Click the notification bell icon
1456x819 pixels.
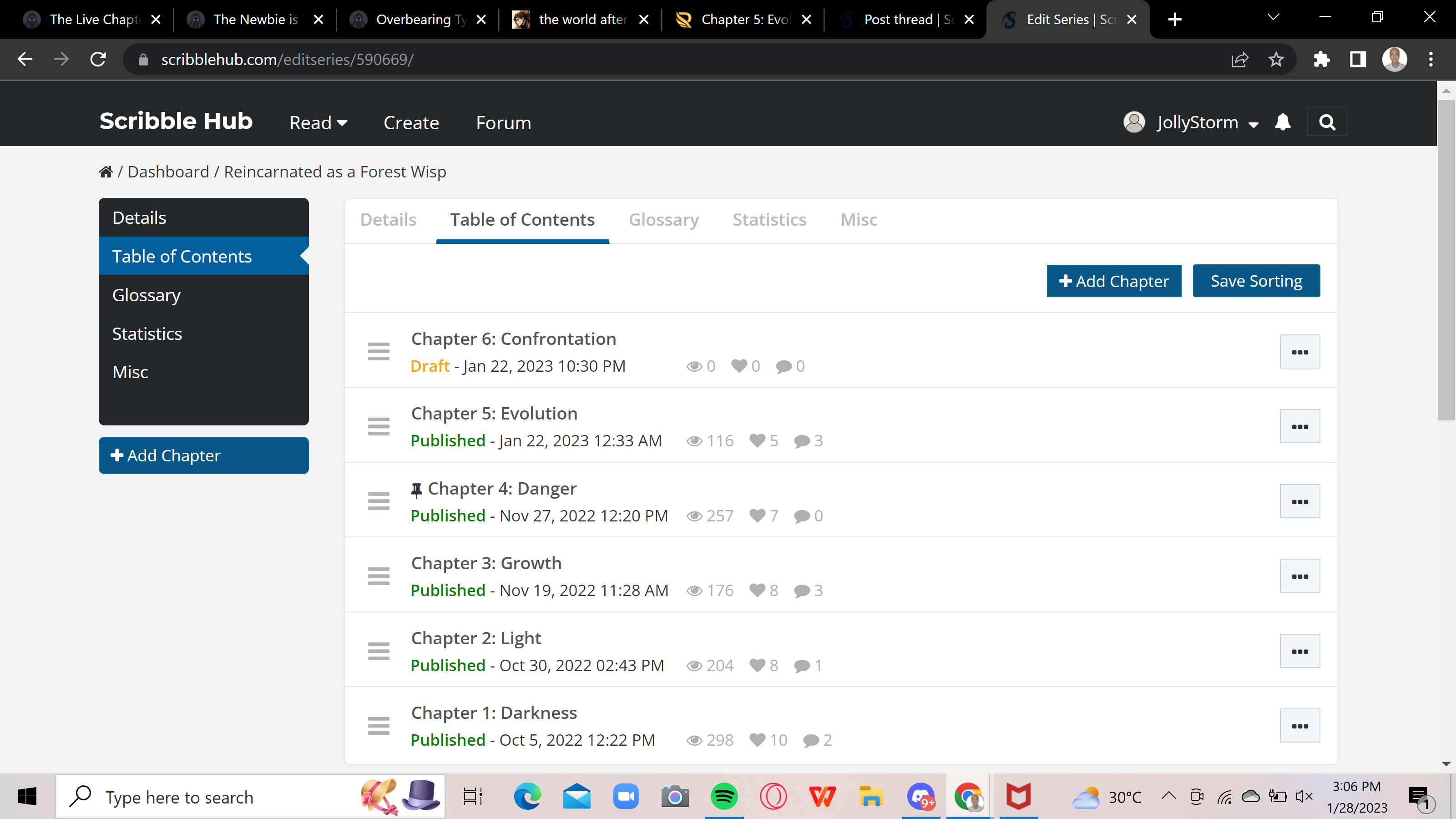(x=1283, y=122)
